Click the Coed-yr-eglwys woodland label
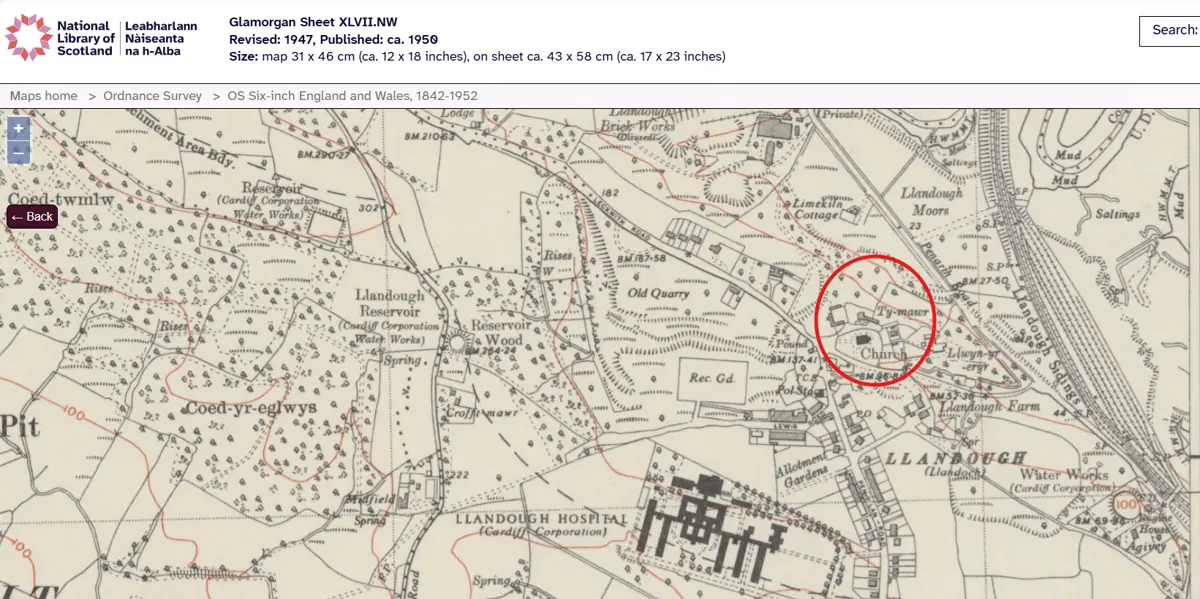1200x599 pixels. (x=250, y=408)
